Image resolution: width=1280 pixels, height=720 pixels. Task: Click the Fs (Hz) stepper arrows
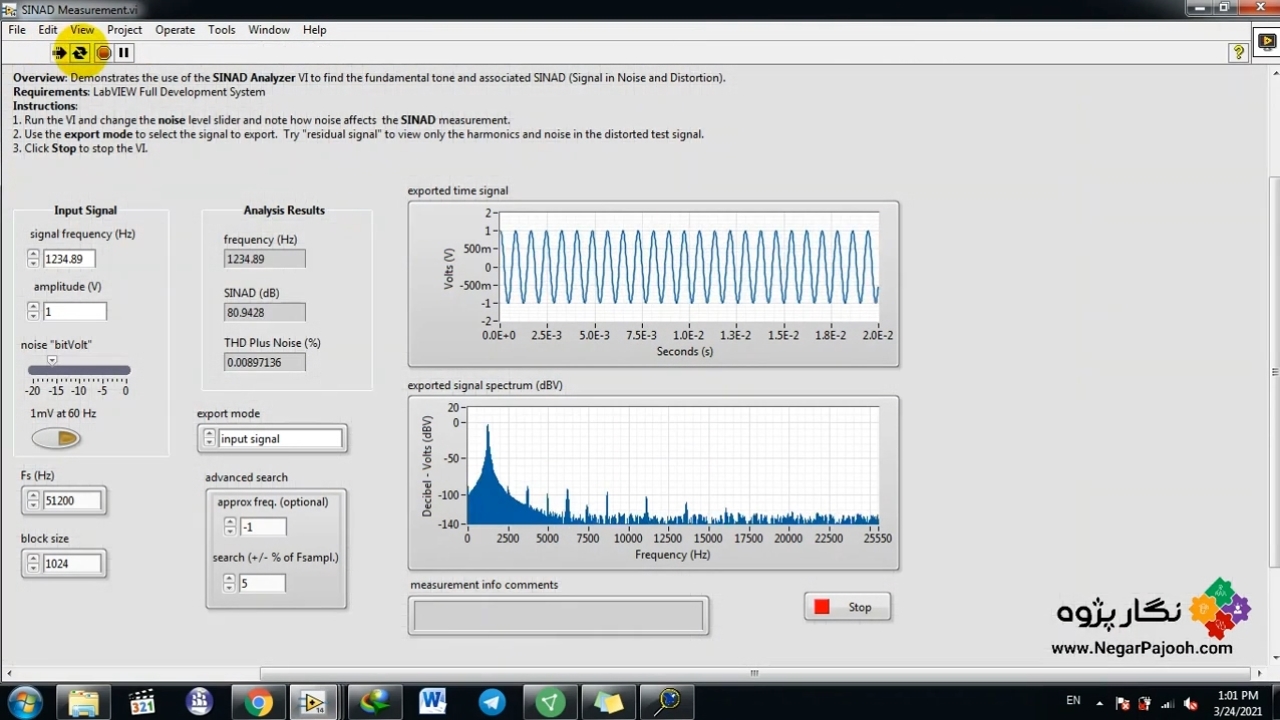(x=33, y=501)
